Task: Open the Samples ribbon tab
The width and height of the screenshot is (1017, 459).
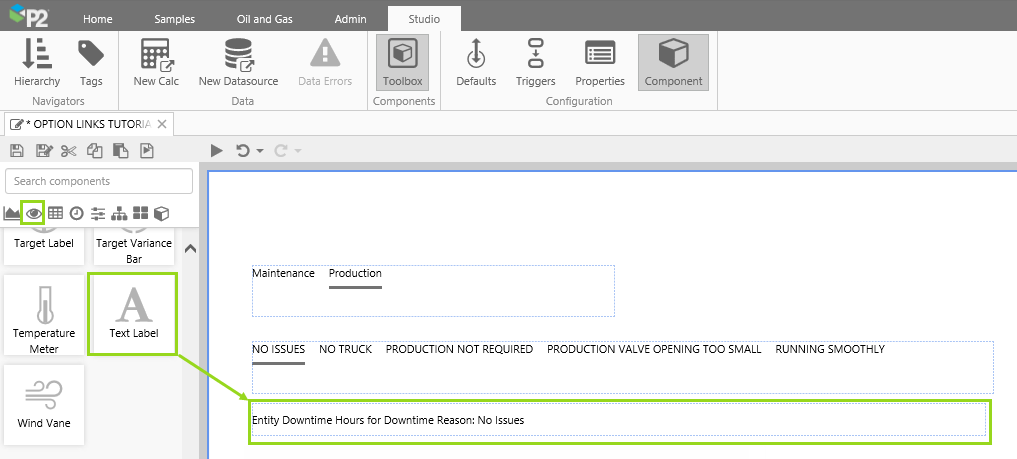Action: (x=176, y=19)
